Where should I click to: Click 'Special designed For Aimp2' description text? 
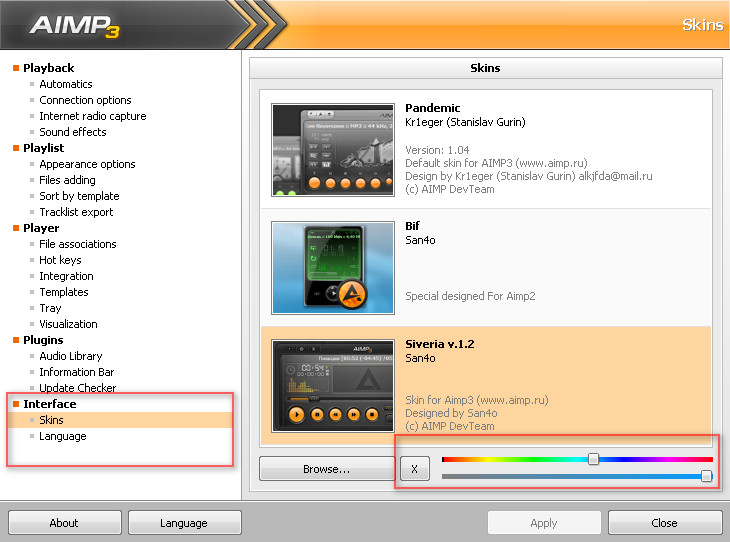click(470, 296)
